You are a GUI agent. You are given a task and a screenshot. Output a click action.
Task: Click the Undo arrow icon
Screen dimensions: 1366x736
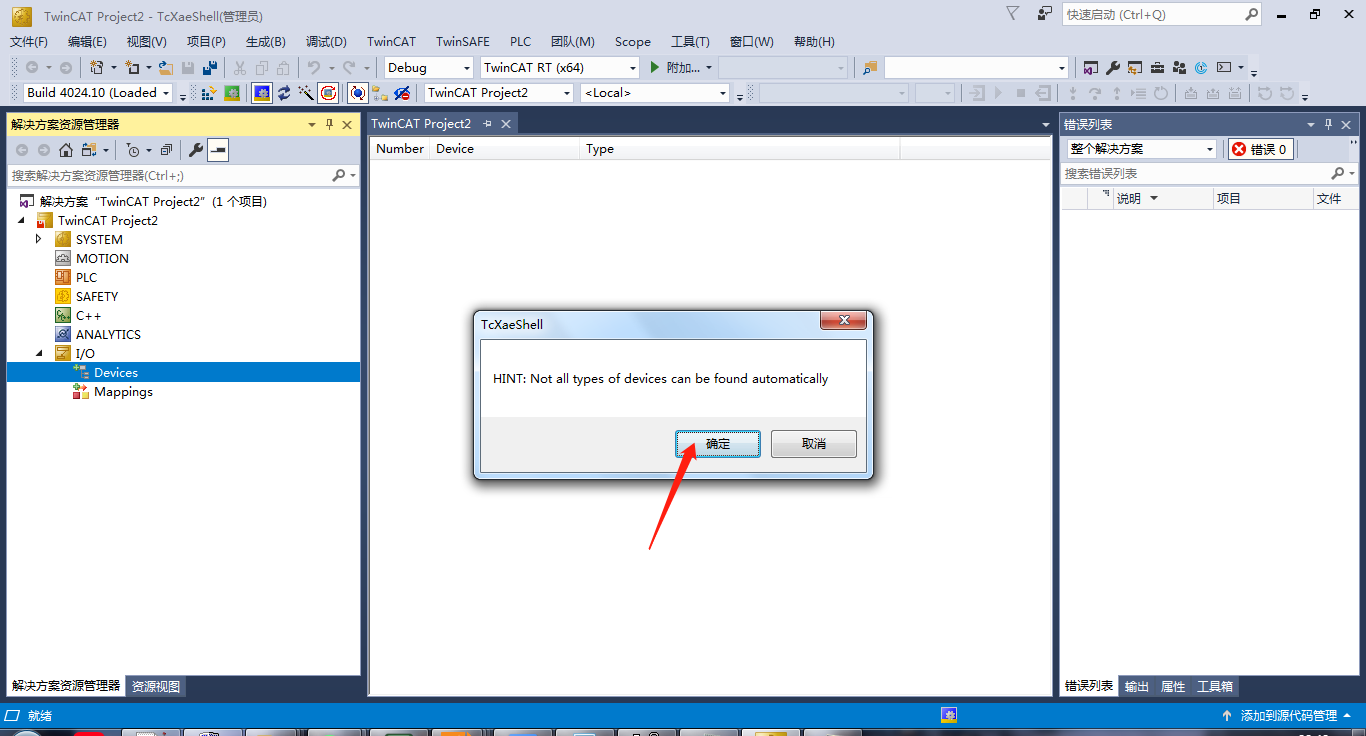point(313,67)
